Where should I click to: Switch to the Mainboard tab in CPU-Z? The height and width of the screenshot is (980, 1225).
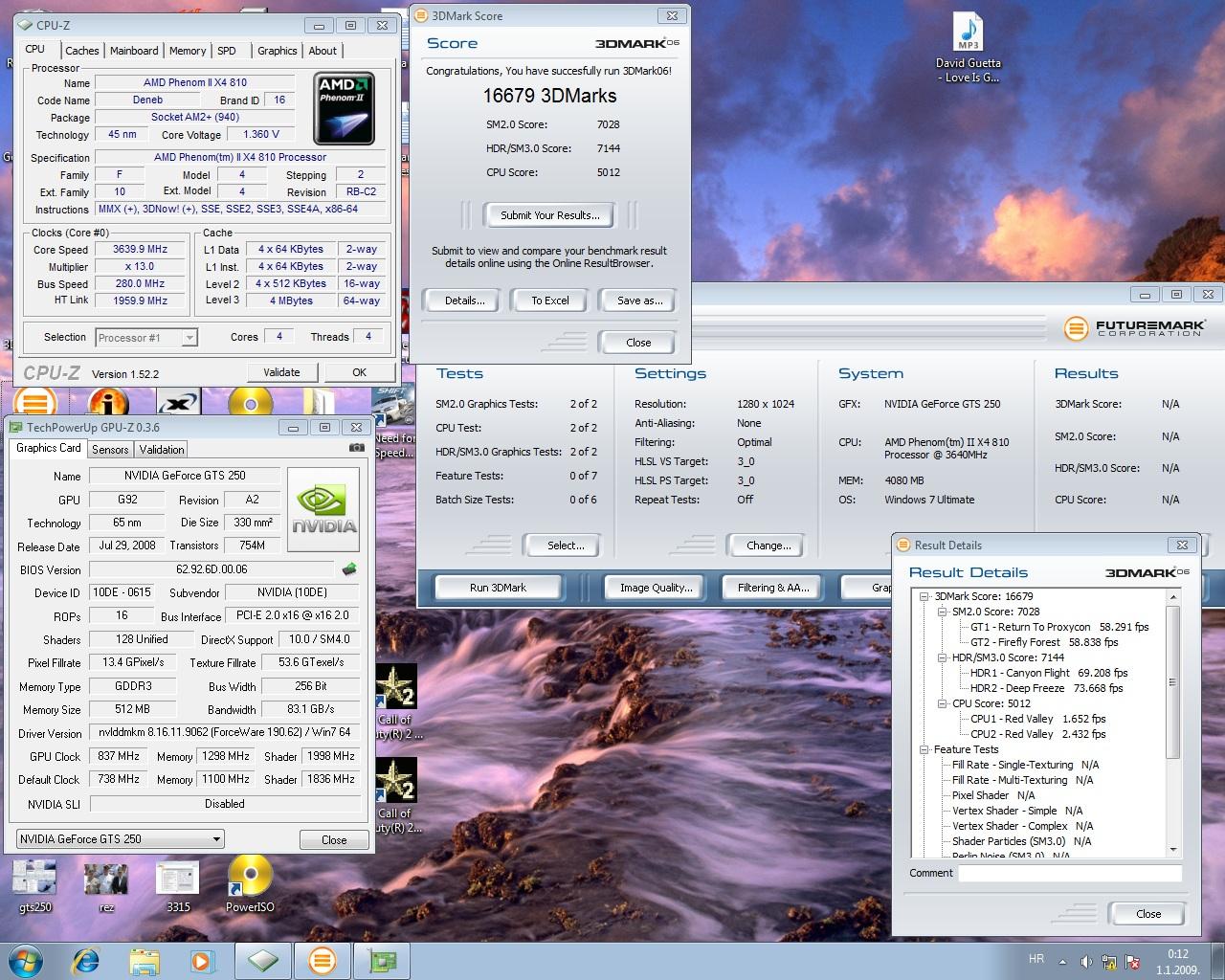tap(134, 51)
